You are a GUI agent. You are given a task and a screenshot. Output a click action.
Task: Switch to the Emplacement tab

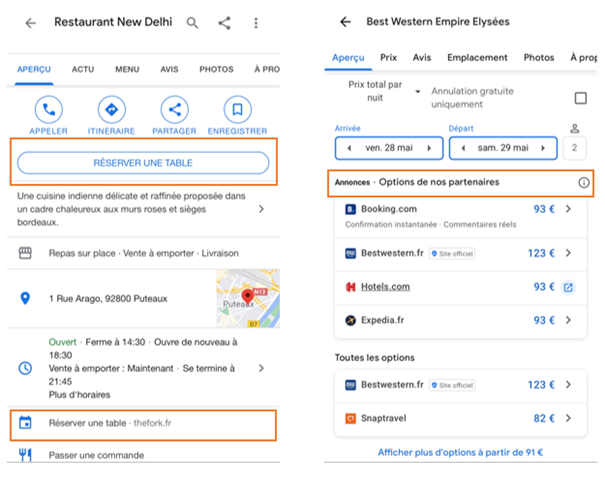(477, 58)
